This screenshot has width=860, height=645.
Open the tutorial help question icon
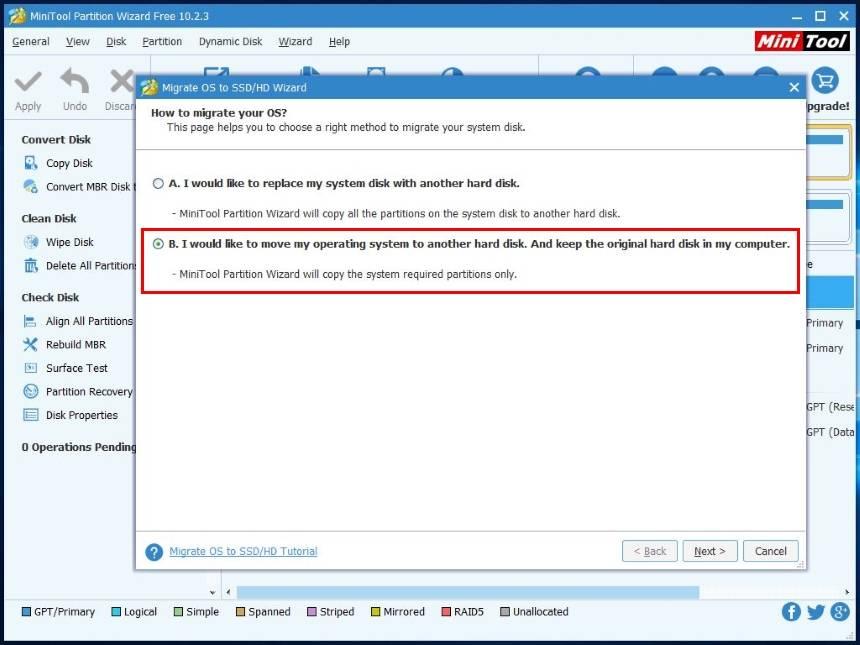(154, 552)
